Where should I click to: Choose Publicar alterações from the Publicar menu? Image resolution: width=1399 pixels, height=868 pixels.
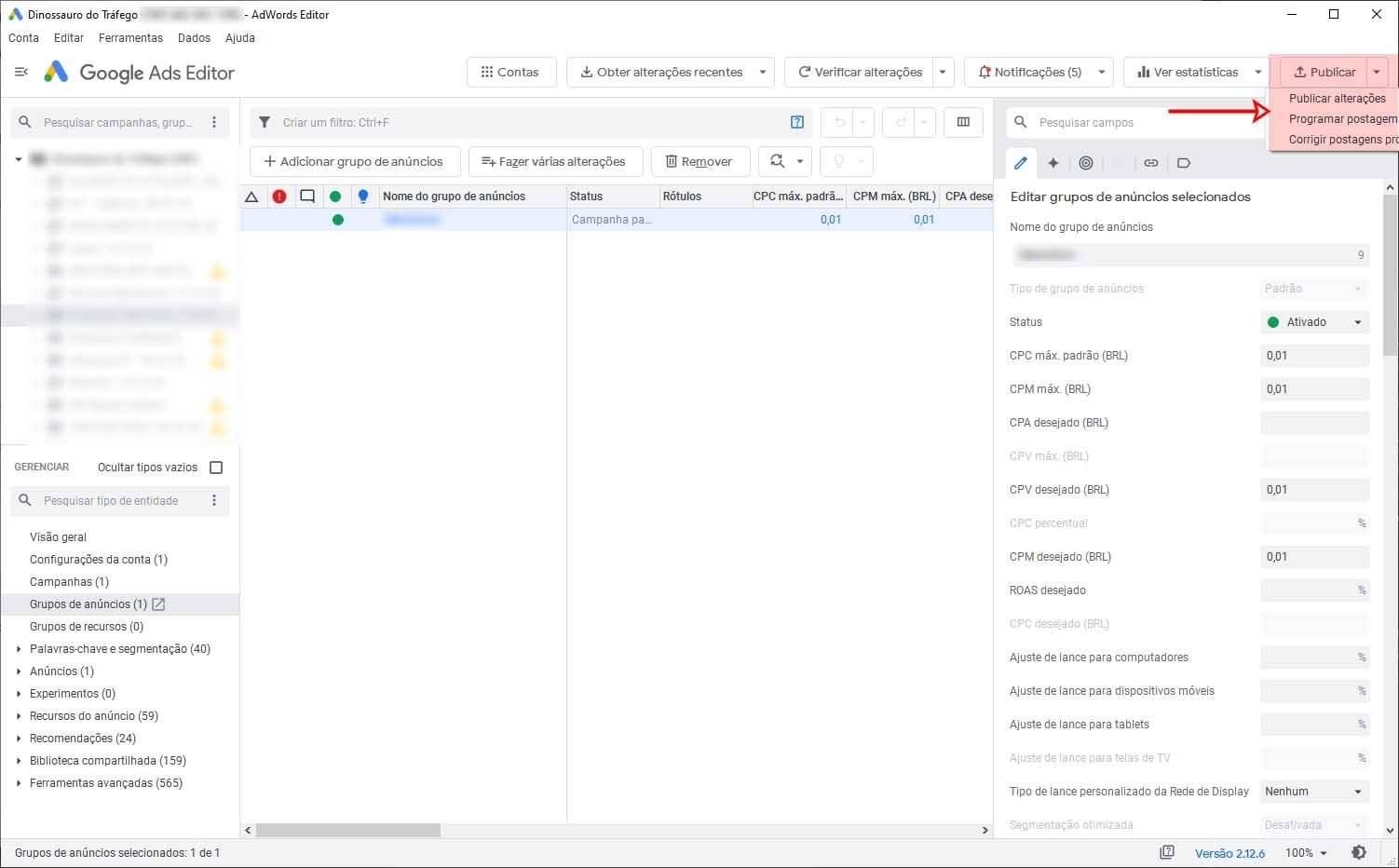click(1337, 98)
